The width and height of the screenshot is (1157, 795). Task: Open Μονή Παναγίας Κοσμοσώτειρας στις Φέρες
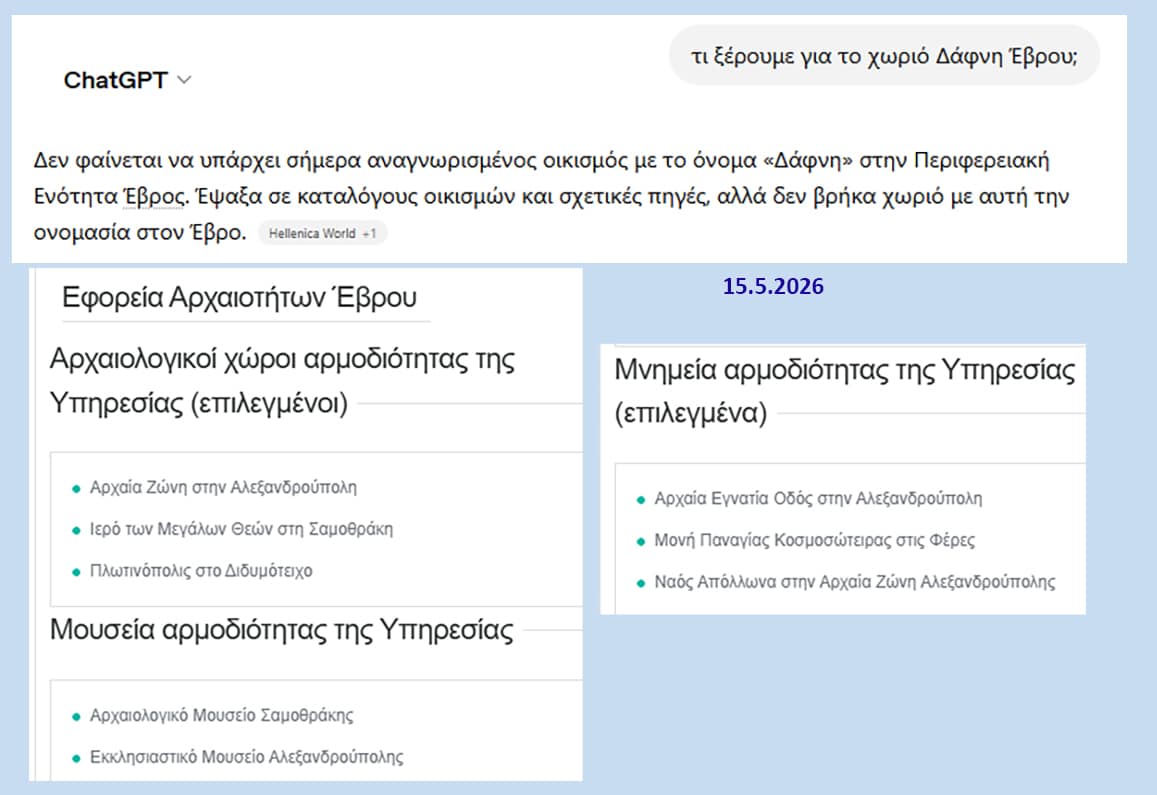[814, 540]
